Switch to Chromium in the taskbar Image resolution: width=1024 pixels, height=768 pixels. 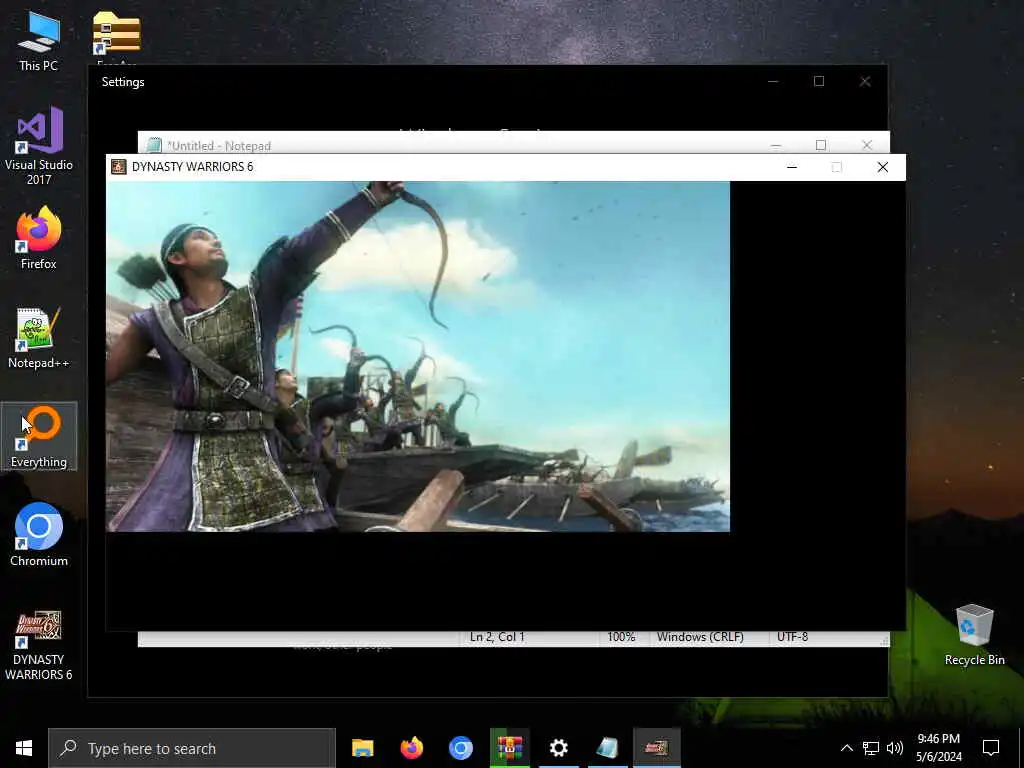pyautogui.click(x=460, y=748)
